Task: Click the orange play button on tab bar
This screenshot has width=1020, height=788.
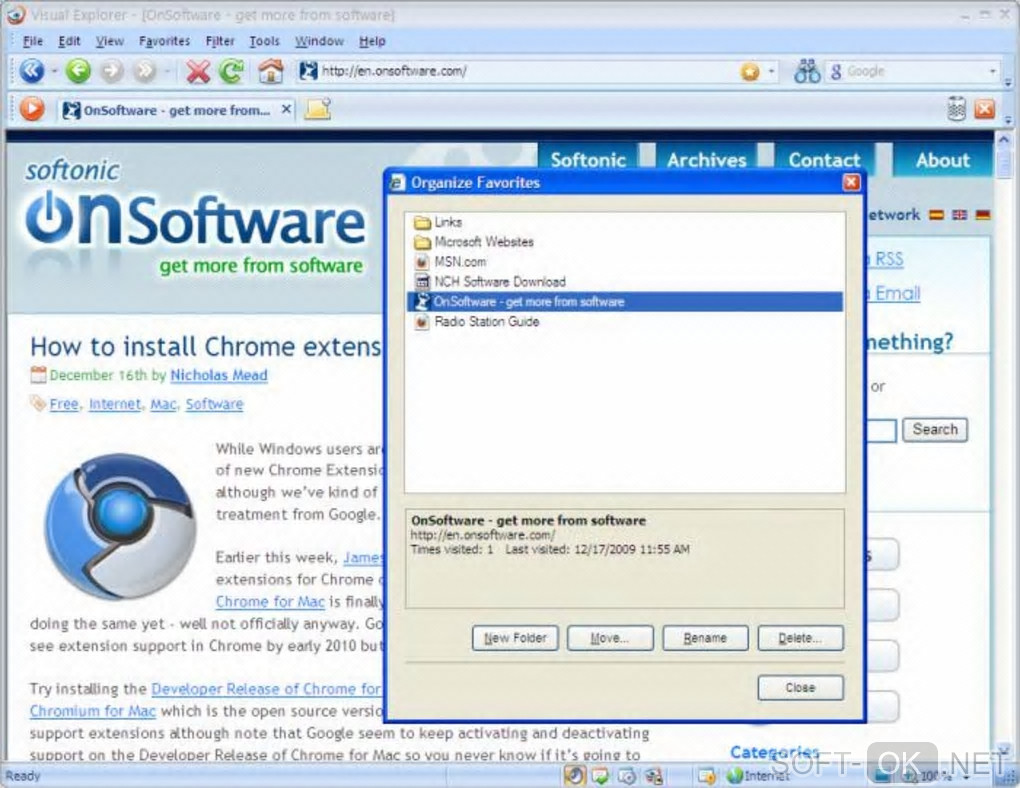Action: [31, 109]
